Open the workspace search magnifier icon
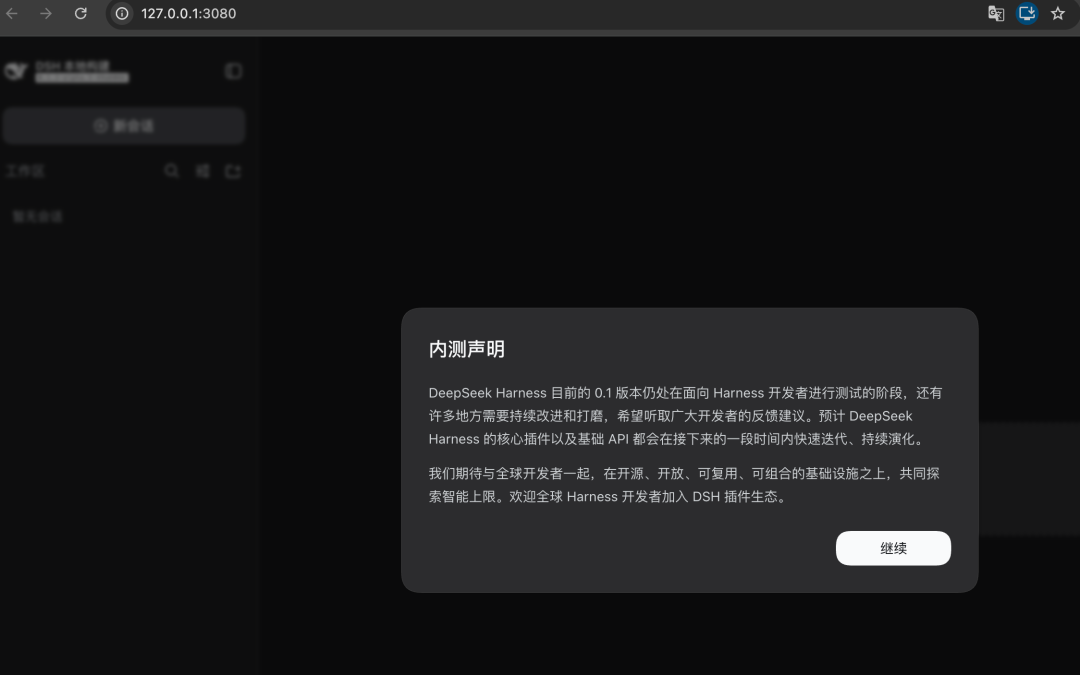Screen dimensions: 1080x675 [172, 170]
